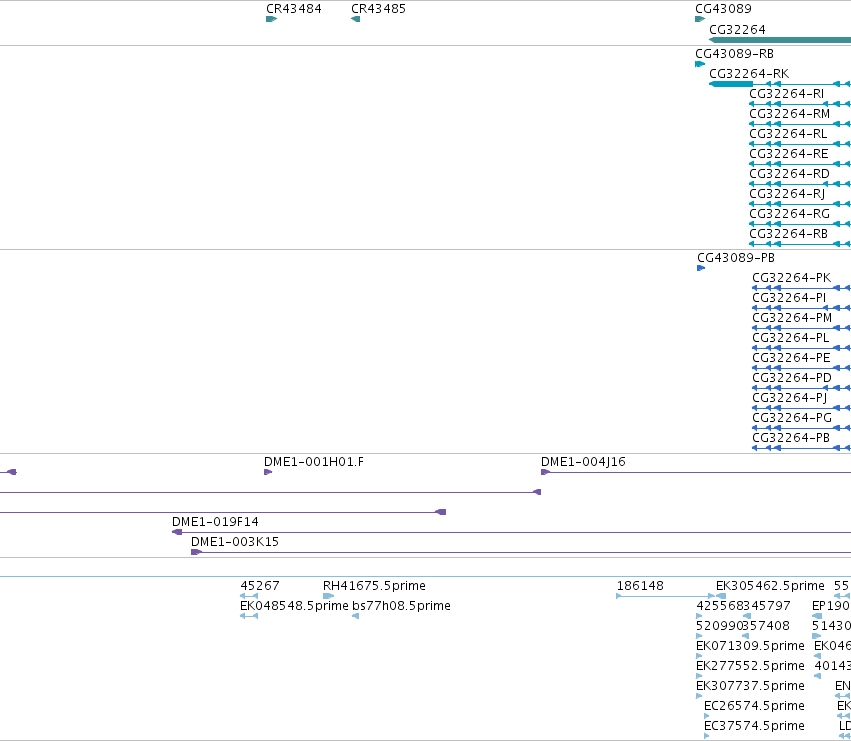Click protein CG32264-PL label
Screen dimensions: 851x741
tap(791, 338)
